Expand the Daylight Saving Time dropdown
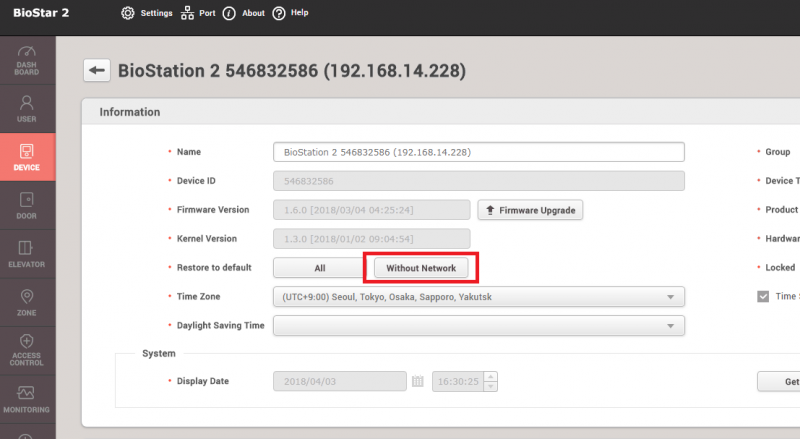 (x=478, y=326)
